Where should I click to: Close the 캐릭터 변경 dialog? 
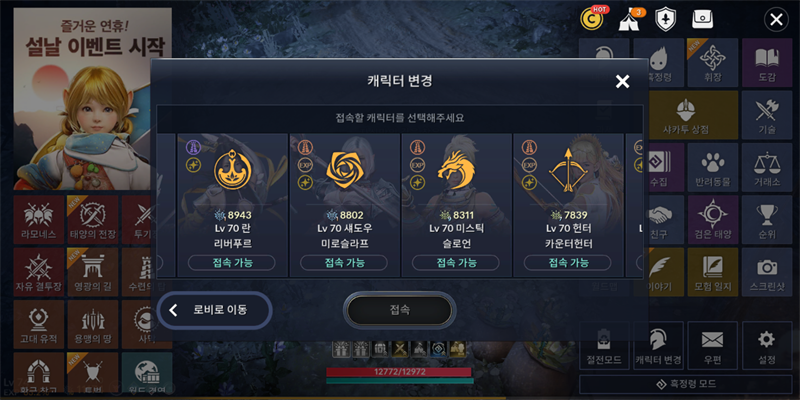click(622, 81)
